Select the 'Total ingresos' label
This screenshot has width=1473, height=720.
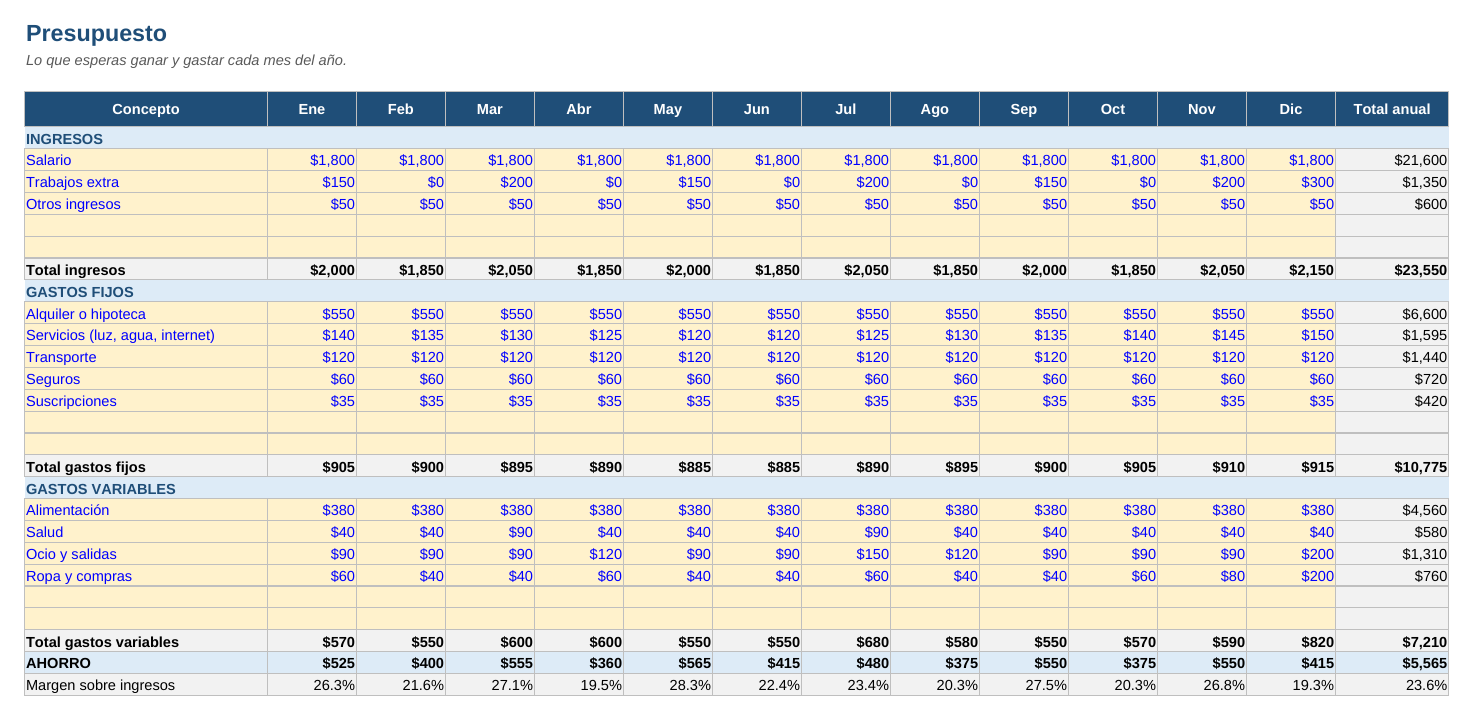pos(146,270)
